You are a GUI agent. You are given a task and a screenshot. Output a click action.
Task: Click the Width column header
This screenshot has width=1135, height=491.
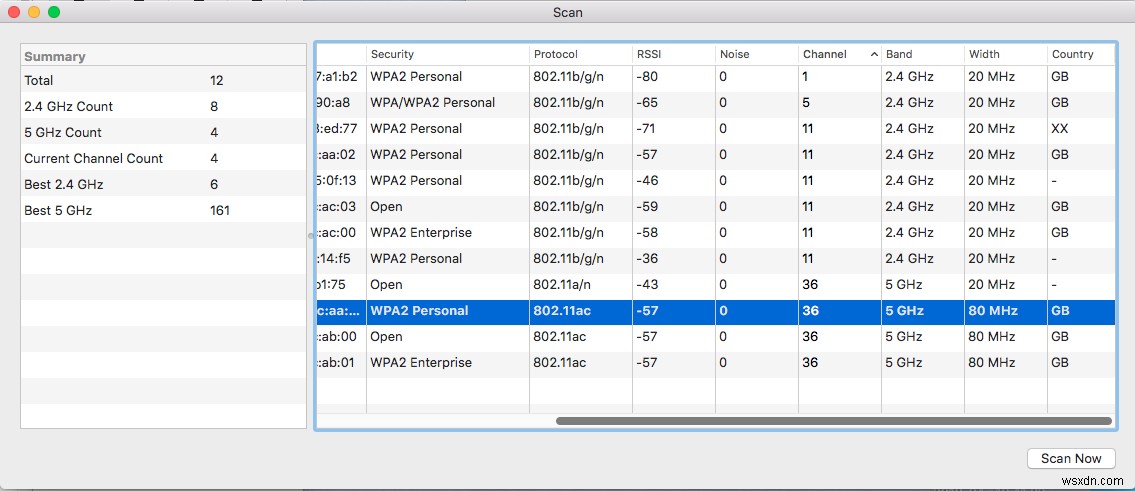pyautogui.click(x=983, y=54)
